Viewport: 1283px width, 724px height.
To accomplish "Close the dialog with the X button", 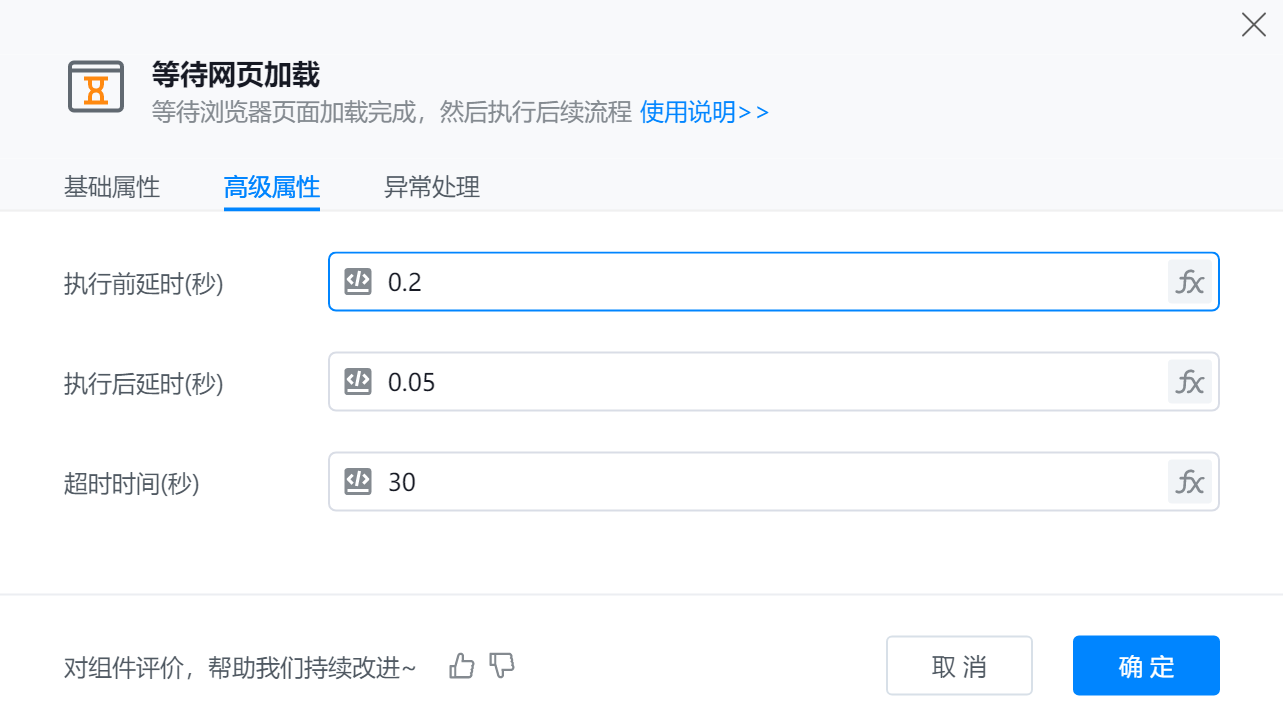I will pos(1253,25).
